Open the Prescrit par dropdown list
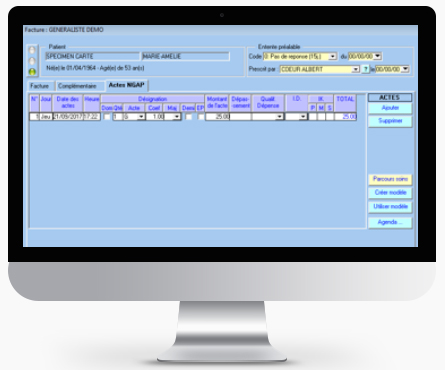 tap(356, 69)
